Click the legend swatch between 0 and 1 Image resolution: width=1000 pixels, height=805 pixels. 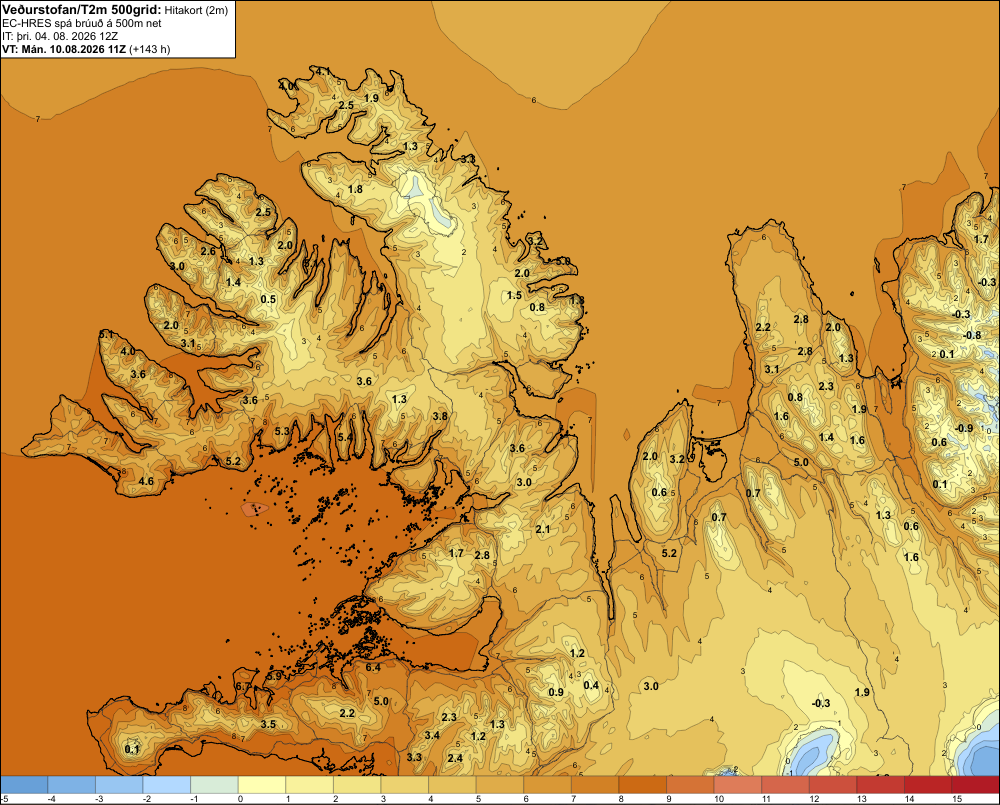(262, 784)
